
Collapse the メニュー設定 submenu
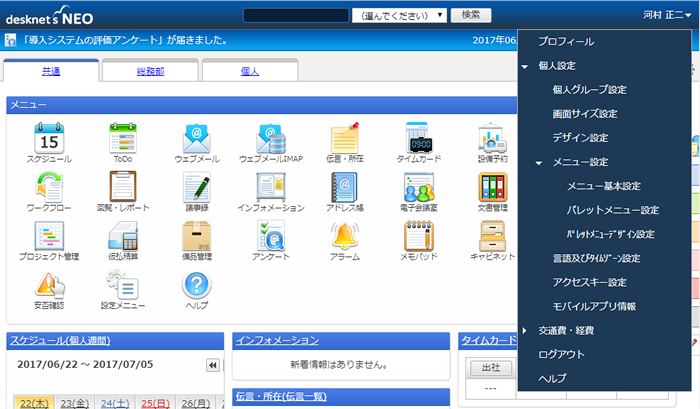coord(539,162)
